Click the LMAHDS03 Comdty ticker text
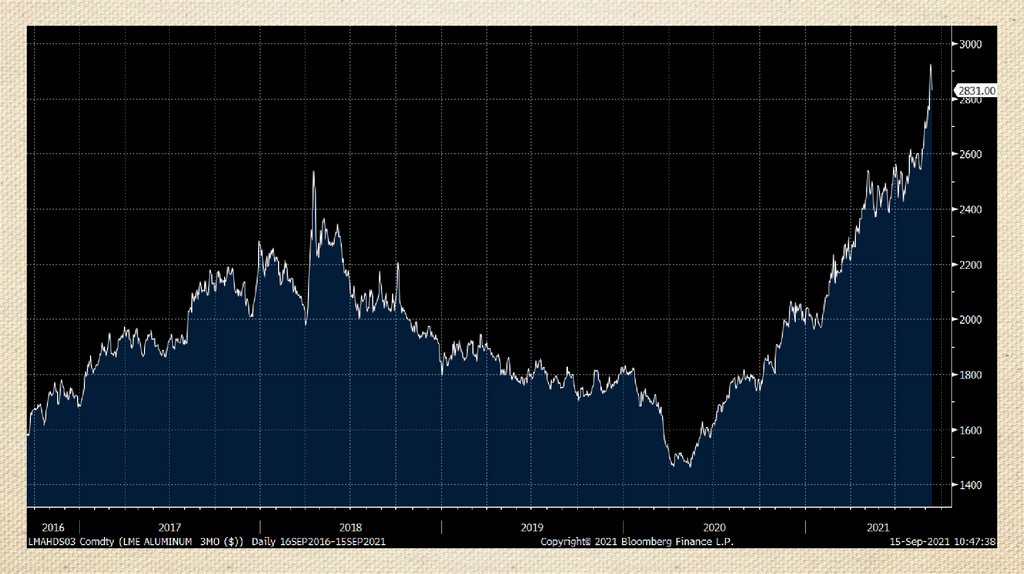Viewport: 1024px width, 574px height. click(x=71, y=541)
